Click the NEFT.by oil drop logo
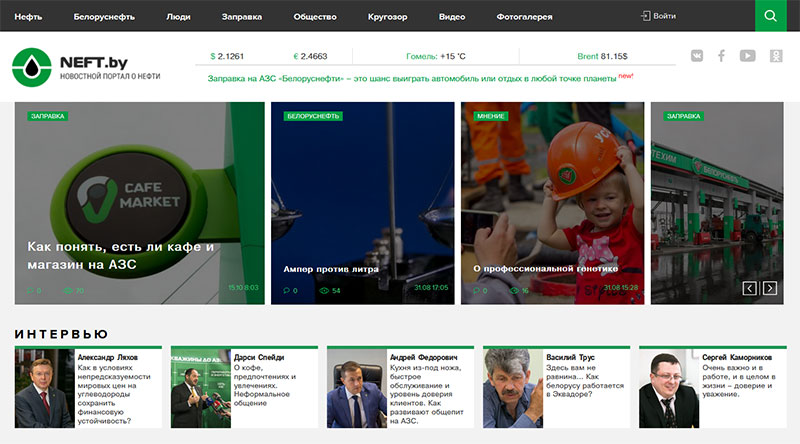Screen dimensions: 800x444 [x=32, y=67]
